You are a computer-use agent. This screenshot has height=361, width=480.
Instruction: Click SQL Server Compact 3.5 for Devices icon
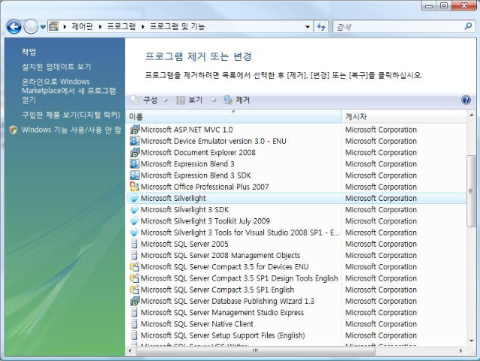point(134,267)
